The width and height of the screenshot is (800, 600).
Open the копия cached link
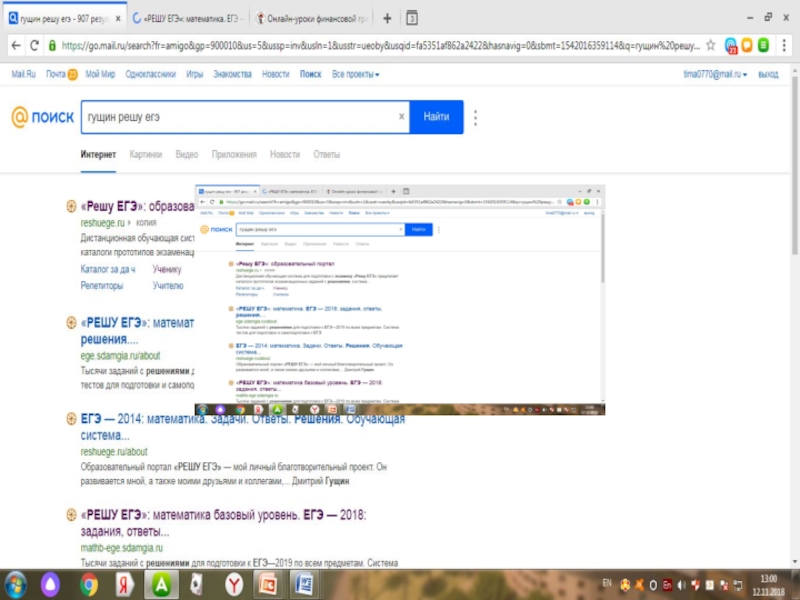[x=146, y=222]
